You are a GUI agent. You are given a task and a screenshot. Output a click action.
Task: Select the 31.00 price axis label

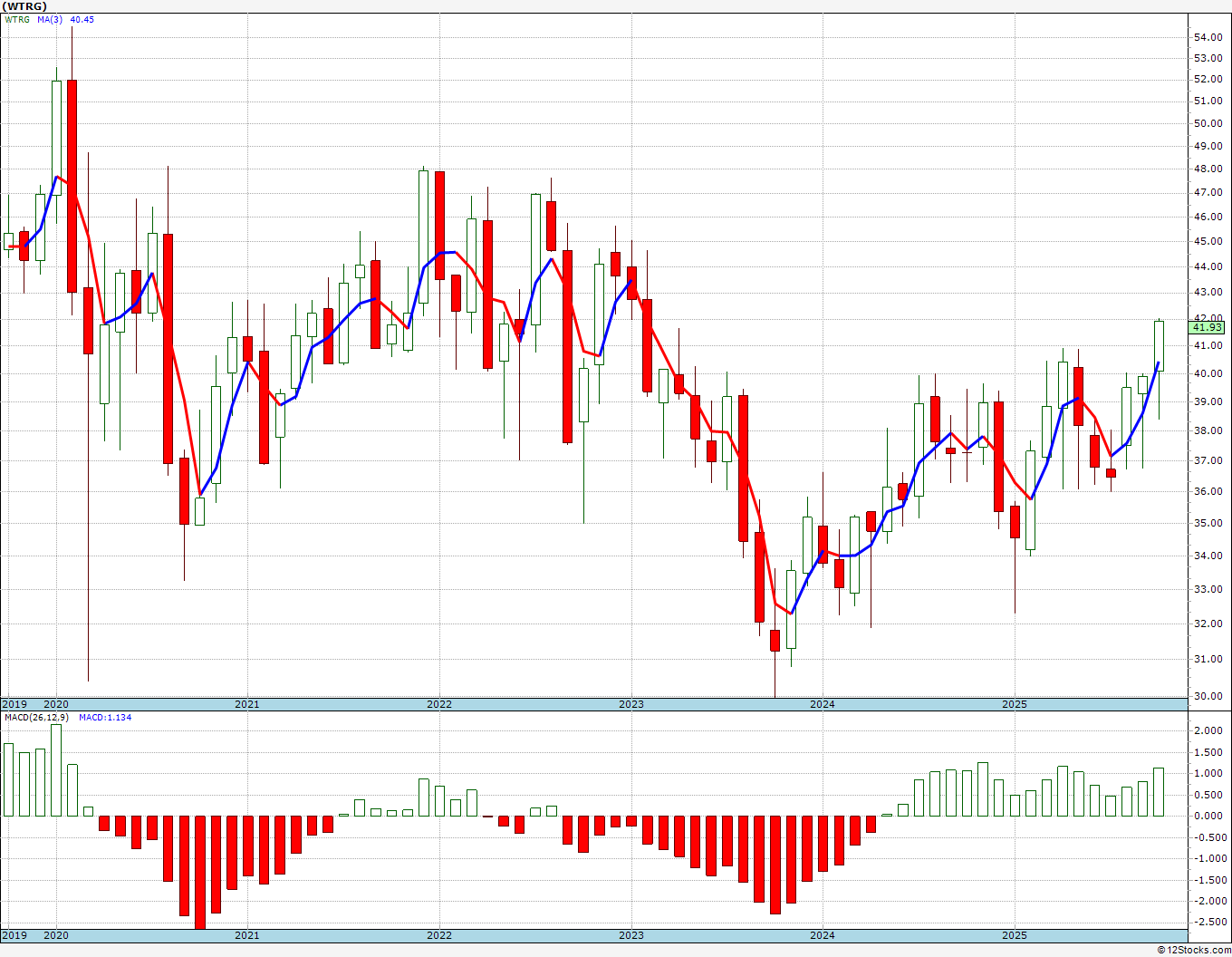(1208, 660)
